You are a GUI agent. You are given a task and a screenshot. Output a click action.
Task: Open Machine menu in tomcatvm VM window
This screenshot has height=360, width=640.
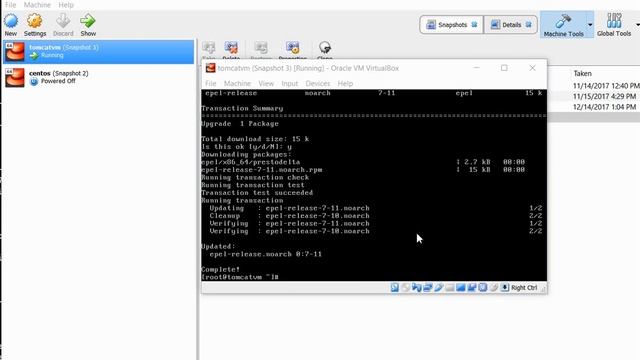pos(237,83)
